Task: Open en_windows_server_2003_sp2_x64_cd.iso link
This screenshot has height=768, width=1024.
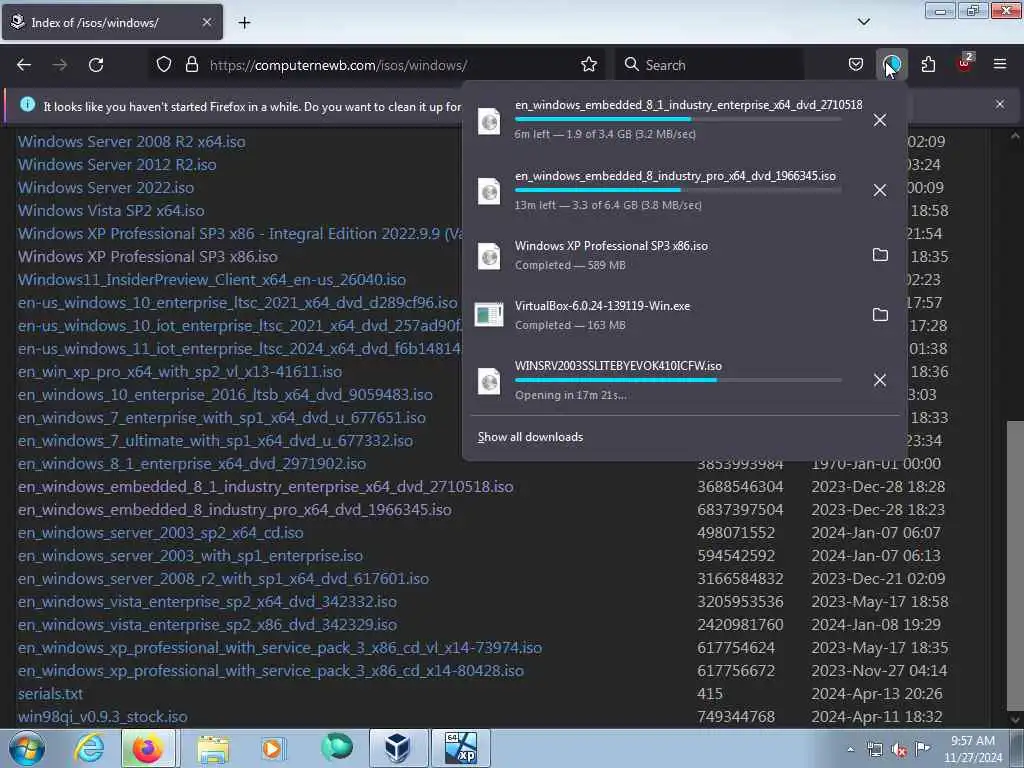Action: (x=161, y=533)
